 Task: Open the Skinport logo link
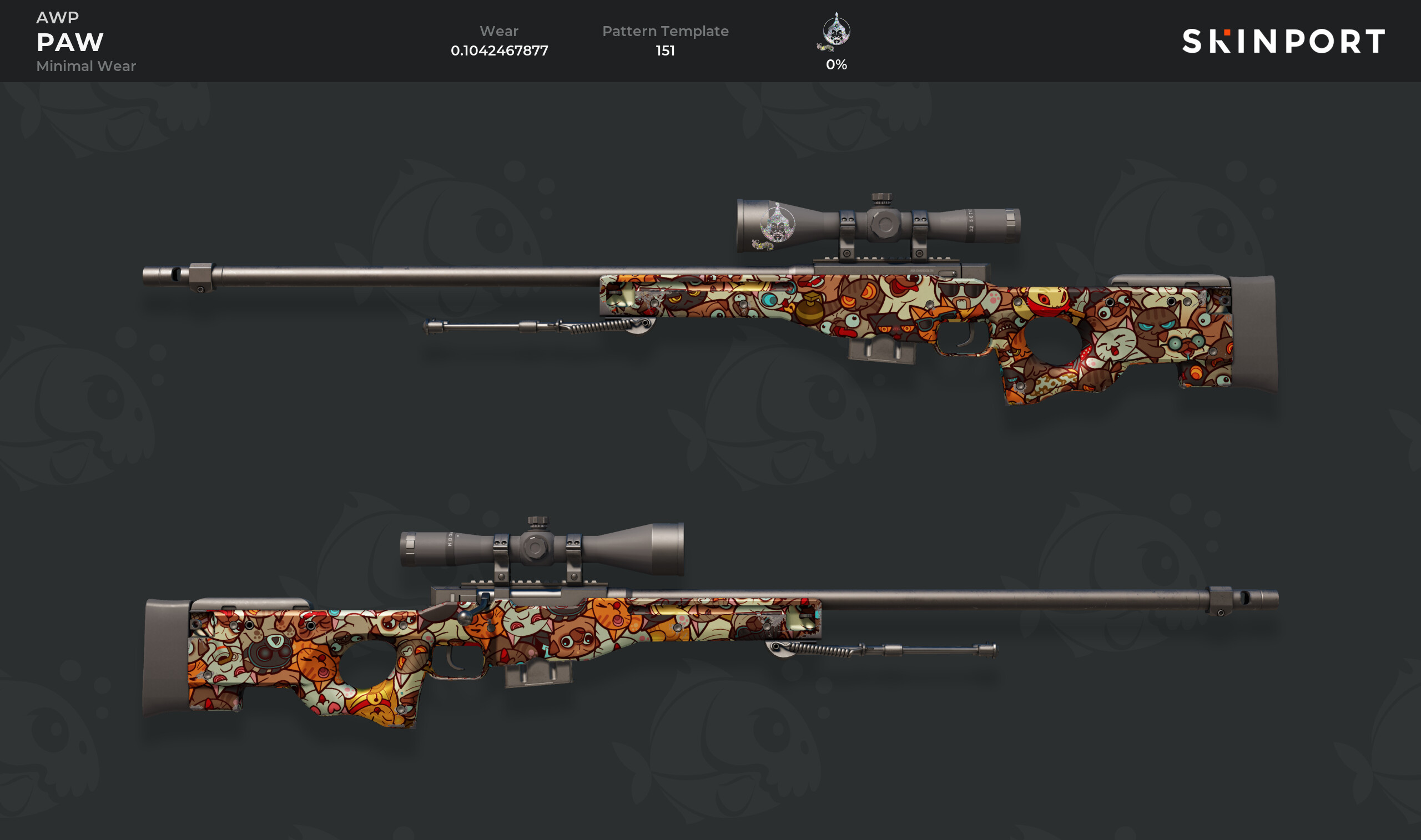[1283, 41]
